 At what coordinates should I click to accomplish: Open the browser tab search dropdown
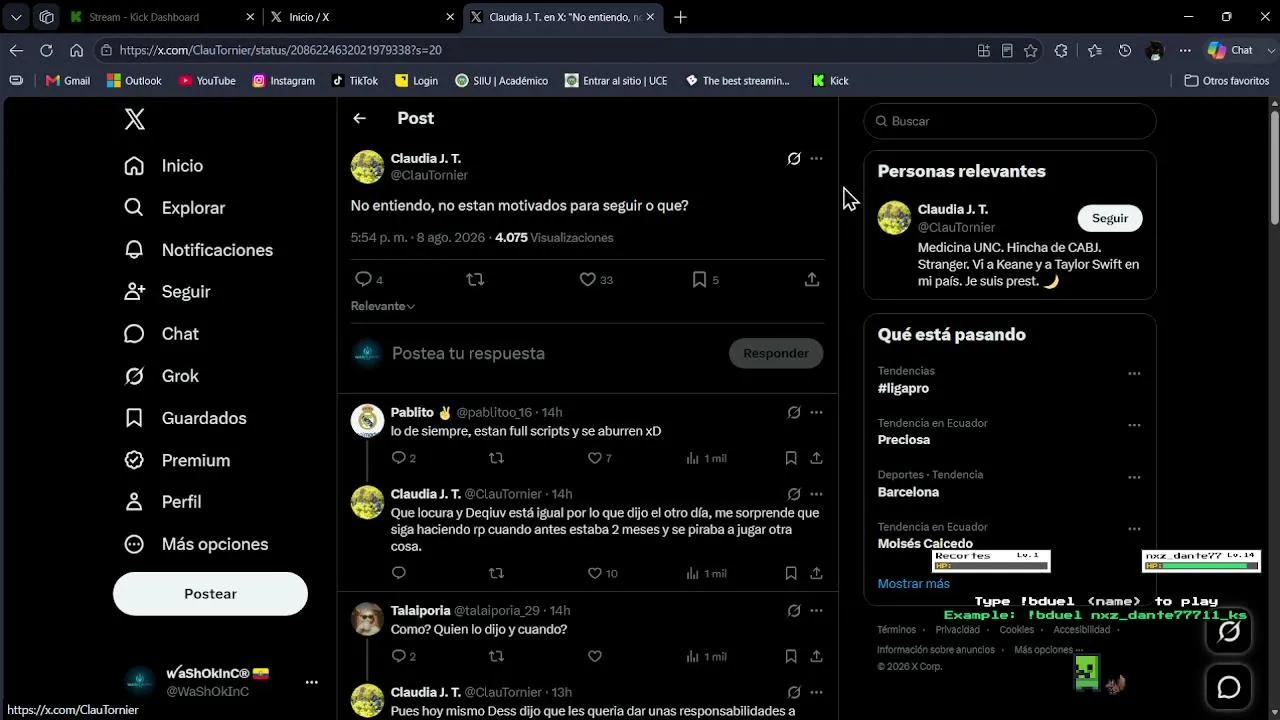(16, 17)
